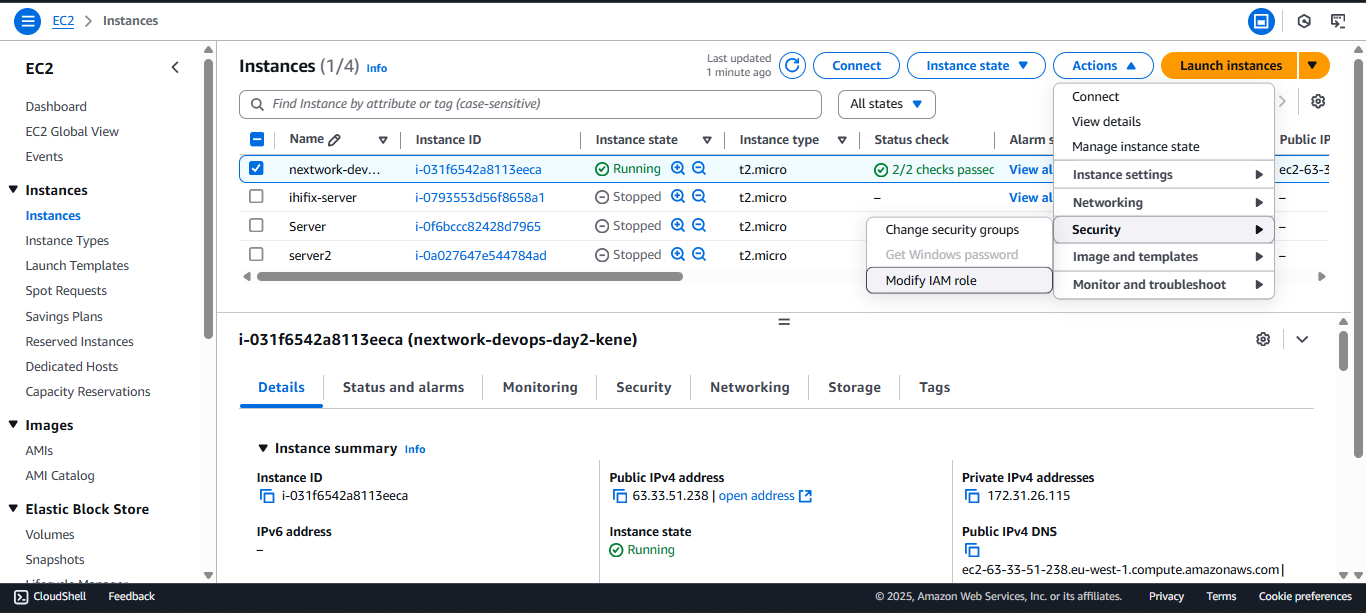Zoom in on ihifix-server instance state

678,197
